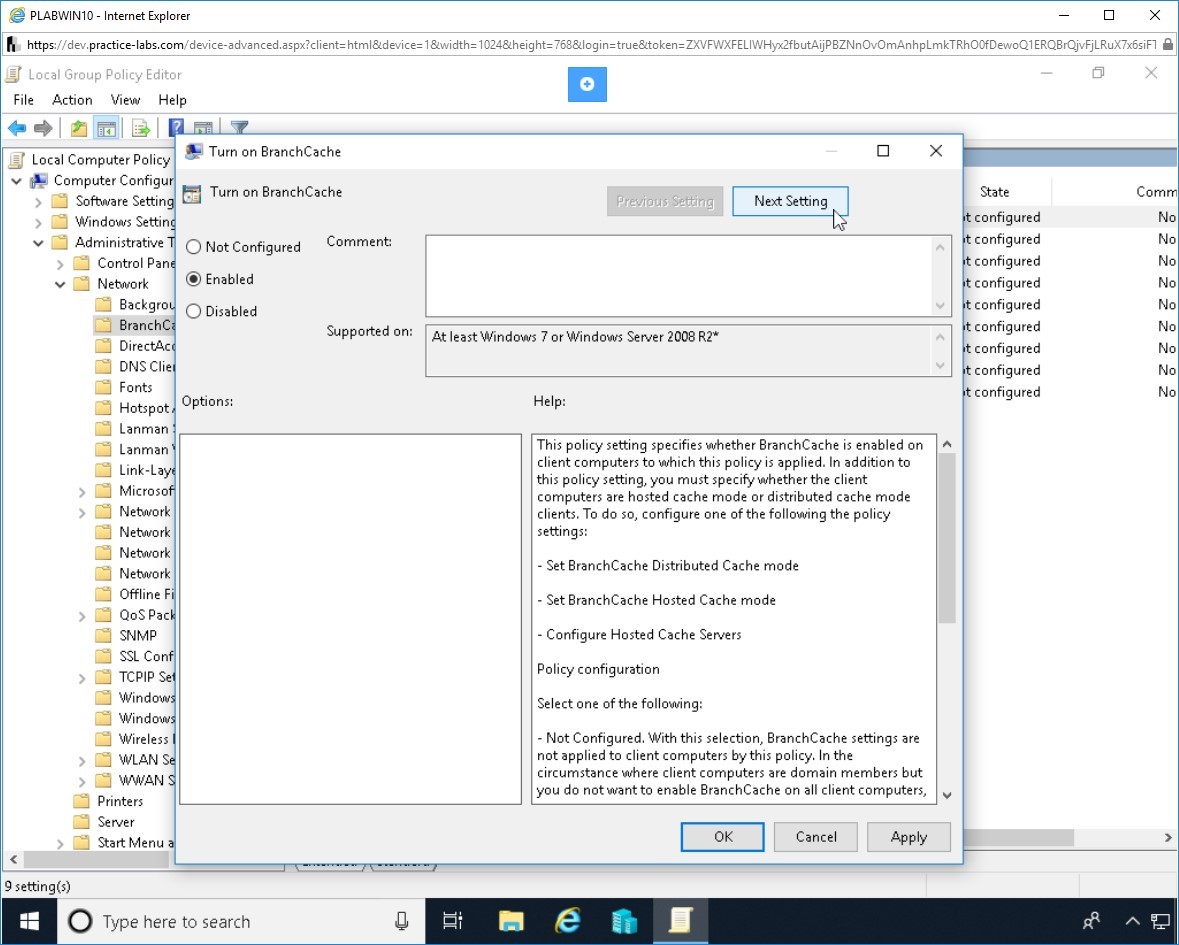Expand the Start Menu node
This screenshot has height=945, width=1179.
pyautogui.click(x=60, y=844)
